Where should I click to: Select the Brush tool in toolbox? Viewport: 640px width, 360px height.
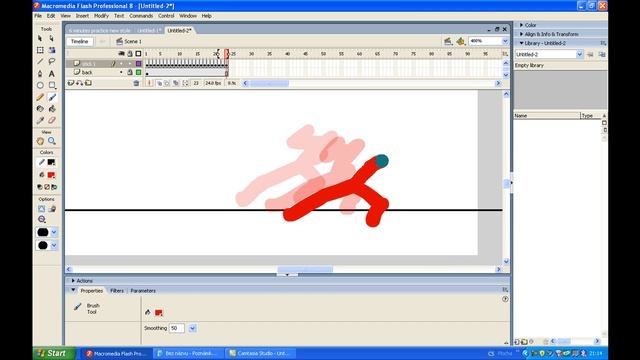coord(52,97)
